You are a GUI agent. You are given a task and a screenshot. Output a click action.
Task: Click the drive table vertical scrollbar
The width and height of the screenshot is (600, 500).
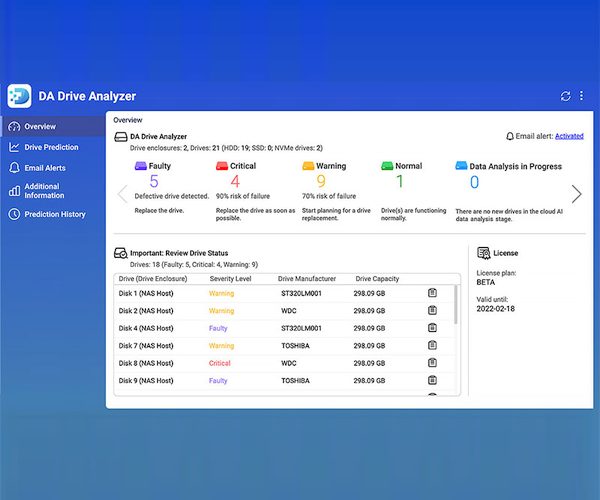pyautogui.click(x=456, y=305)
